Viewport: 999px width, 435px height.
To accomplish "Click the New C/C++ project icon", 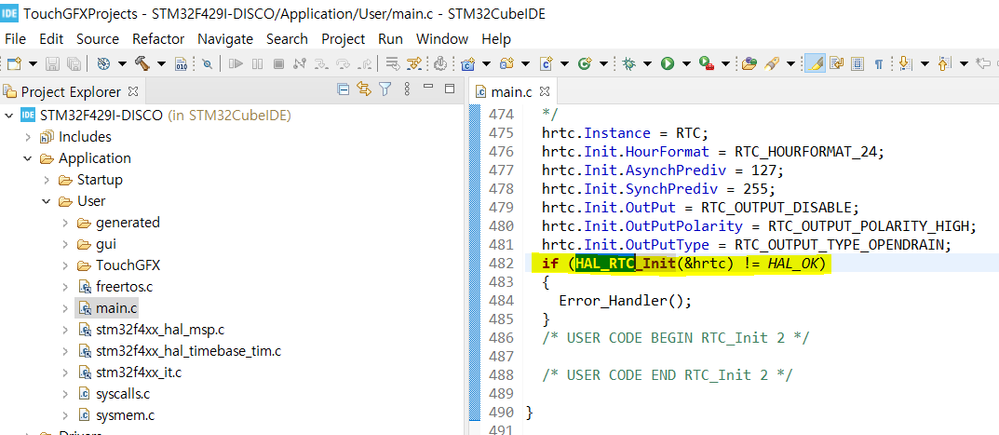I will [468, 64].
